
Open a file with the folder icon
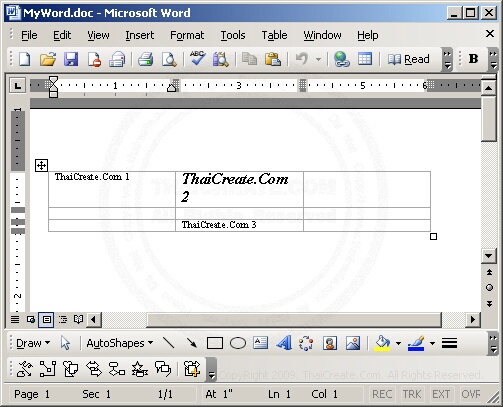[x=48, y=60]
